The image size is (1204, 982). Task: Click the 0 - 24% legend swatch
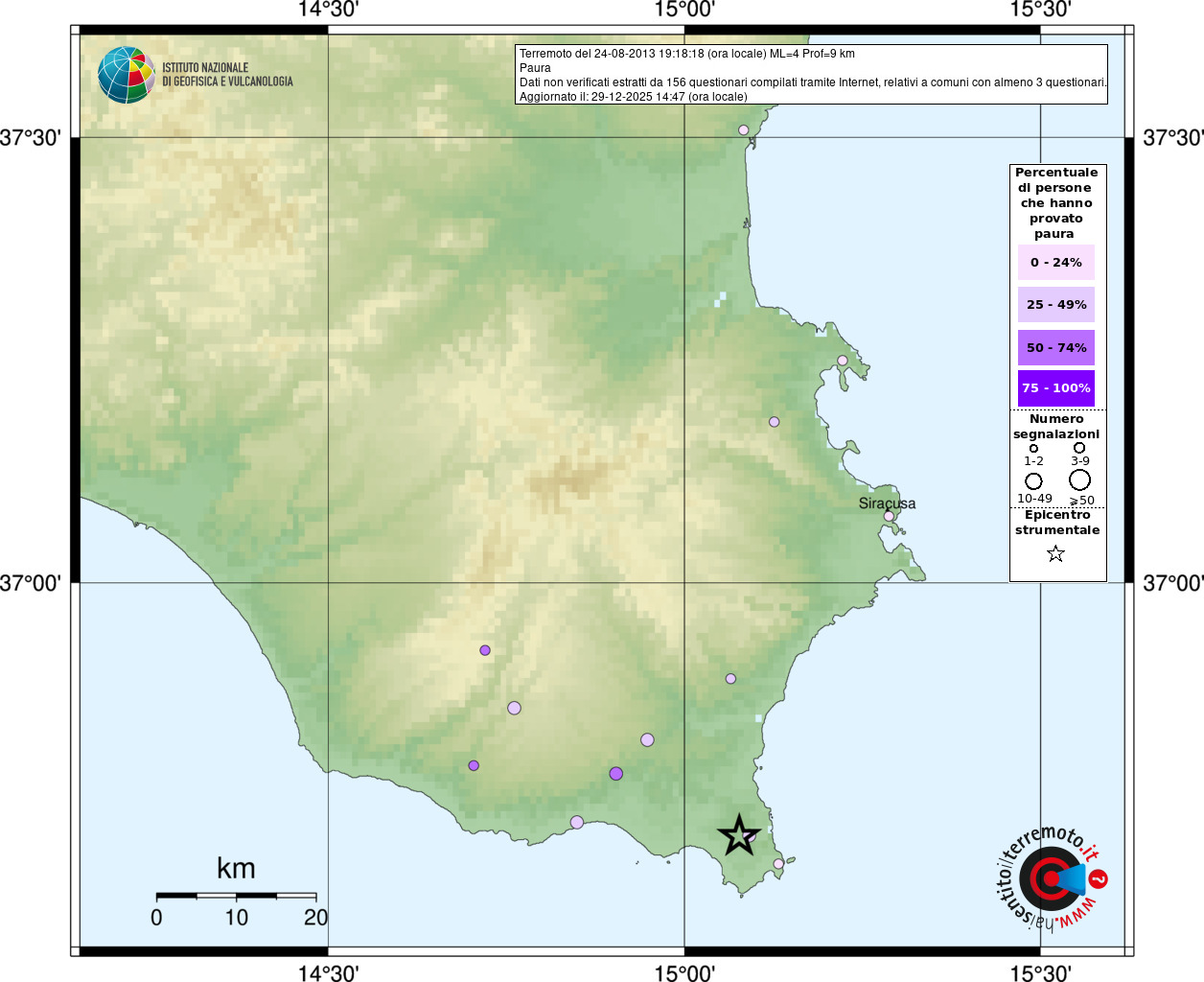[x=1056, y=263]
